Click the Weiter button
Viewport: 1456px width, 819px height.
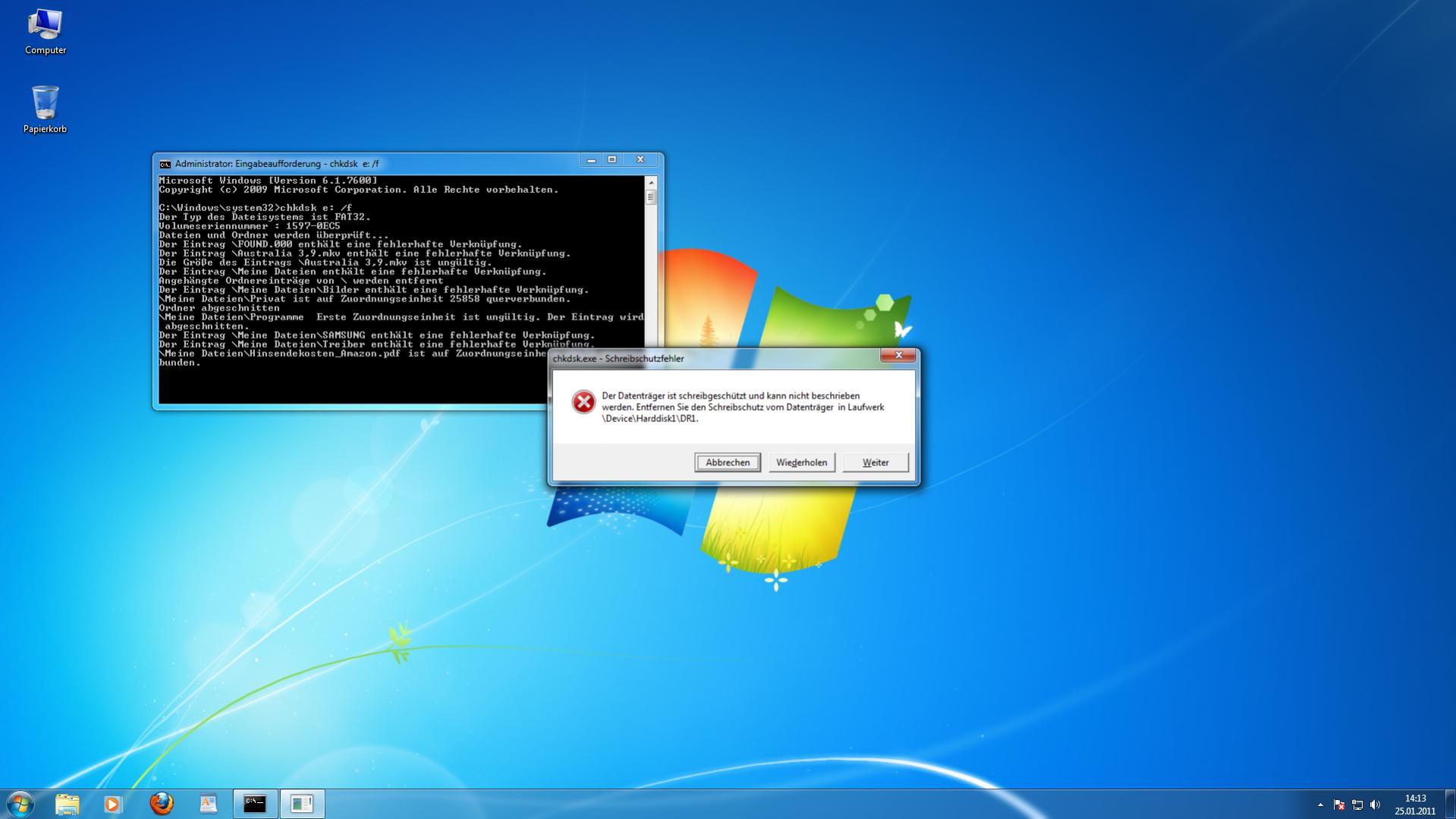click(876, 462)
